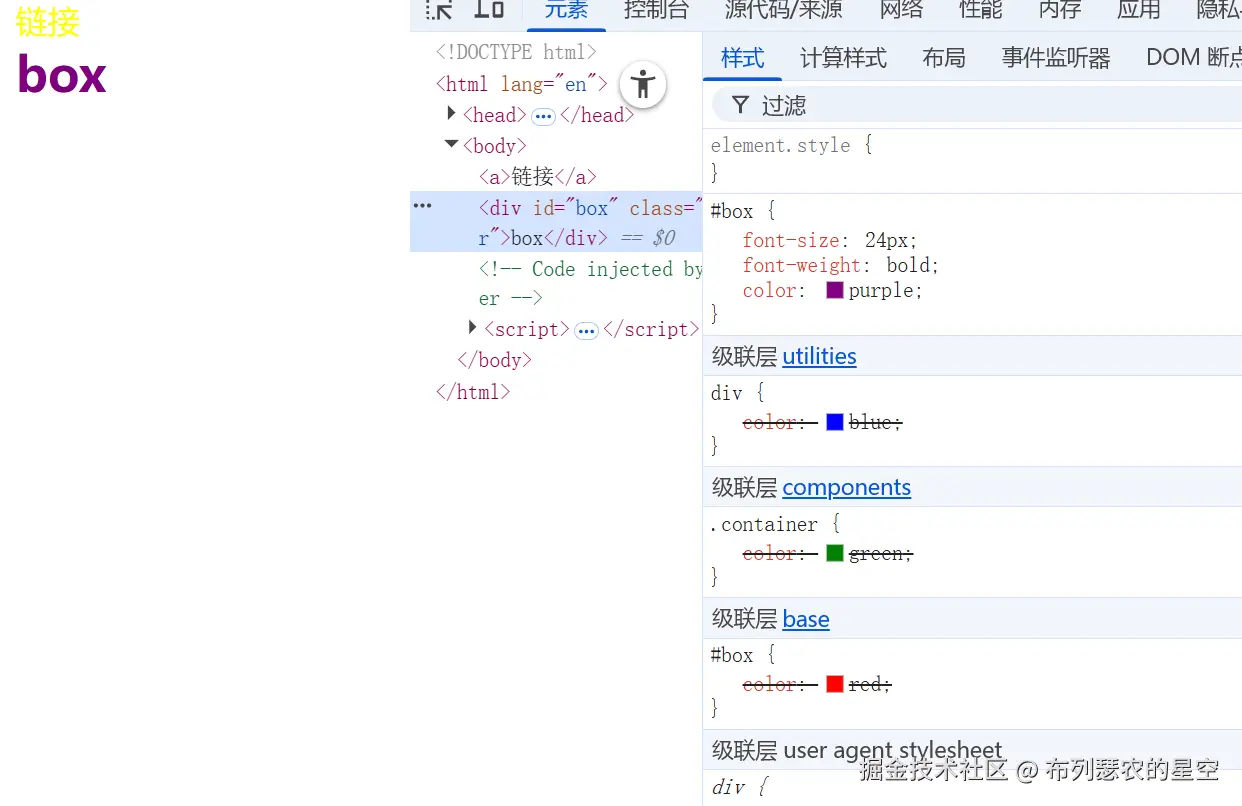Open the base cascade layer link
This screenshot has height=806, width=1242.
tap(806, 619)
